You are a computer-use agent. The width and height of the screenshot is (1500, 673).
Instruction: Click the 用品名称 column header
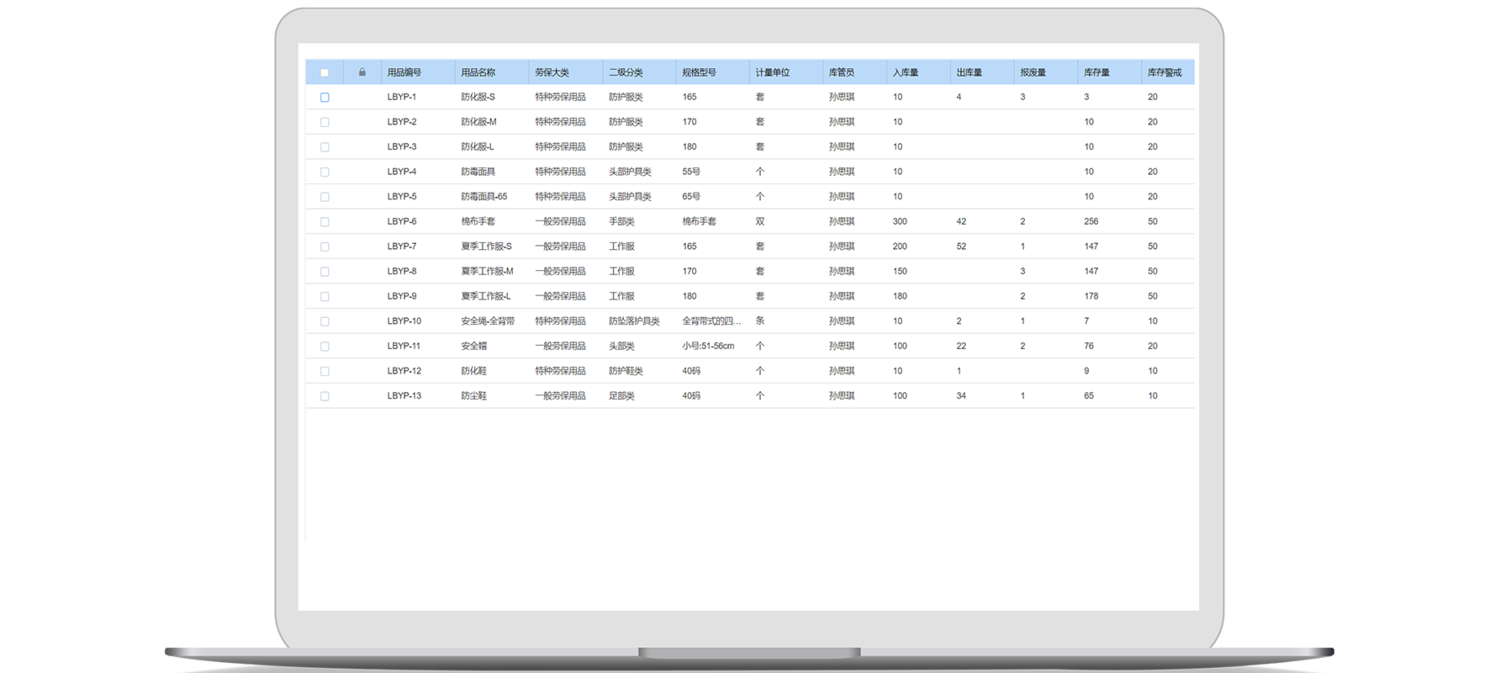pyautogui.click(x=478, y=72)
